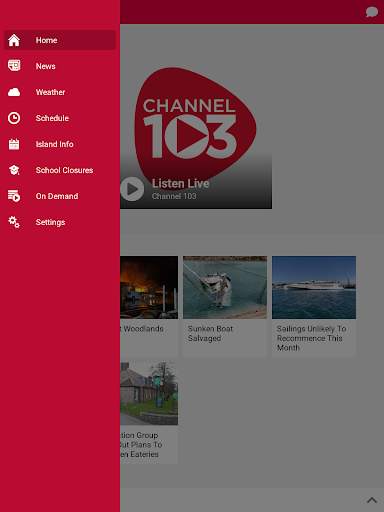Open the Schedule menu label
Viewport: 384px width, 512px height.
tap(52, 118)
